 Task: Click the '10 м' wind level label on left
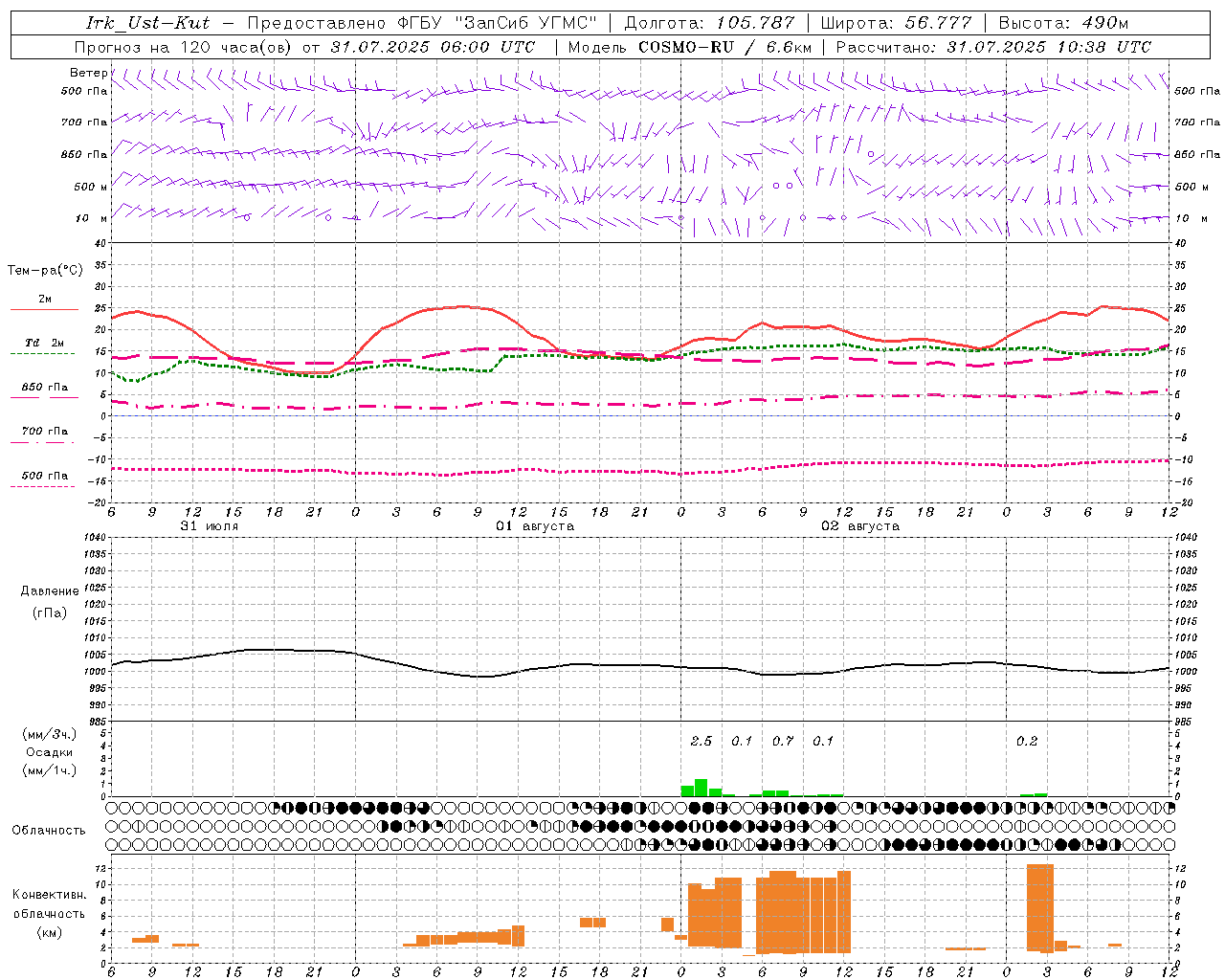92,218
